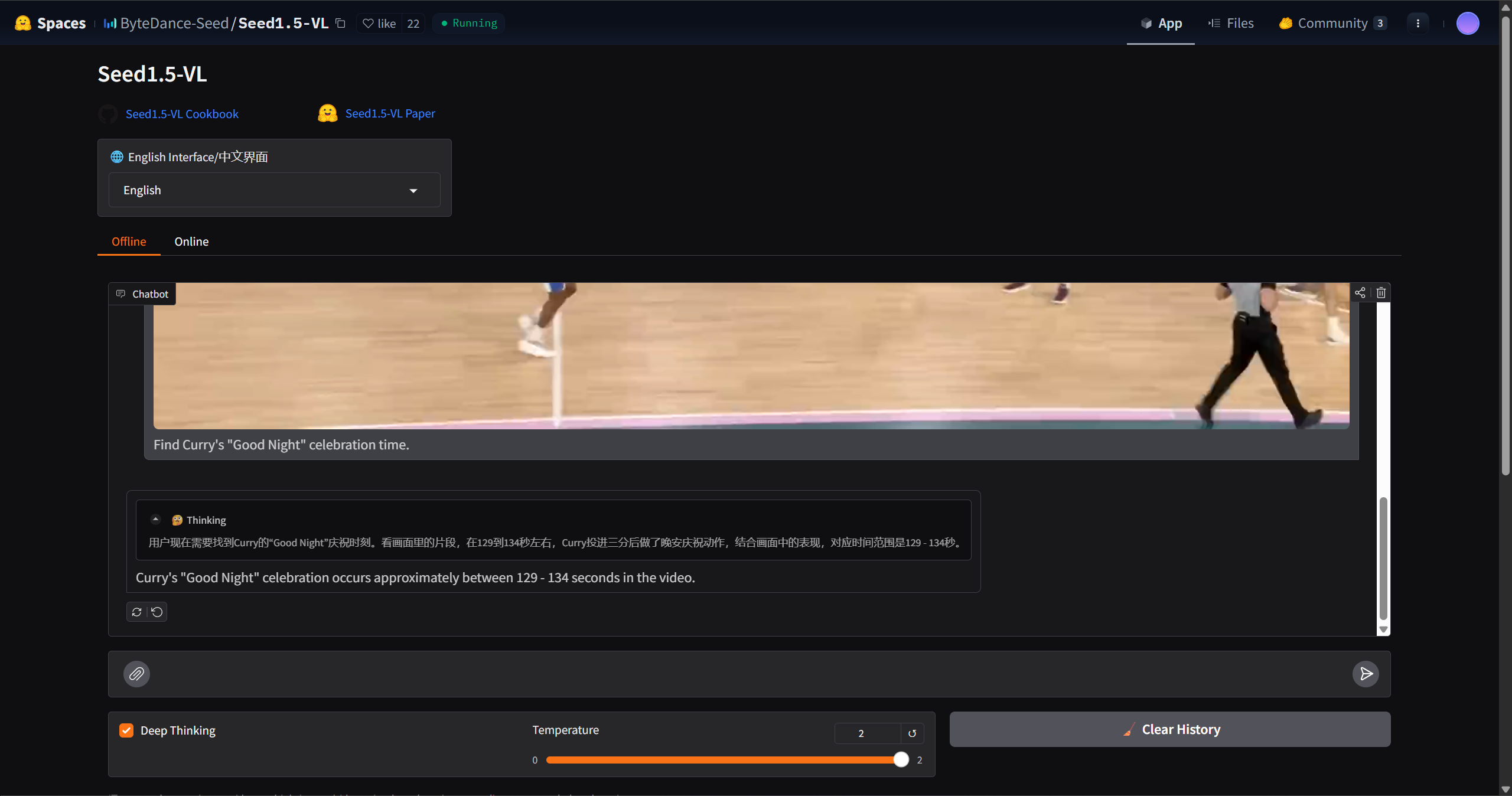Image resolution: width=1512 pixels, height=796 pixels.
Task: Like the space with the heart button
Action: click(379, 24)
